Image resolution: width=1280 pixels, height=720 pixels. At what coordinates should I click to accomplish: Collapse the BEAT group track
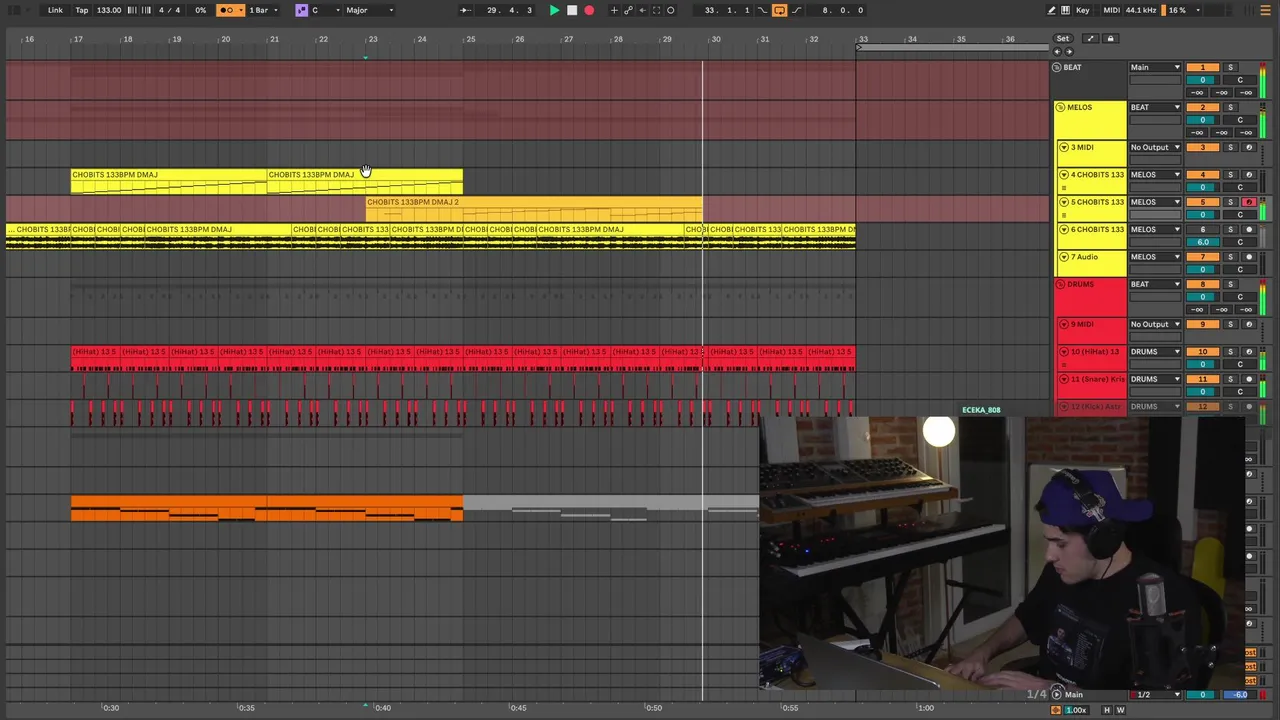[1057, 67]
